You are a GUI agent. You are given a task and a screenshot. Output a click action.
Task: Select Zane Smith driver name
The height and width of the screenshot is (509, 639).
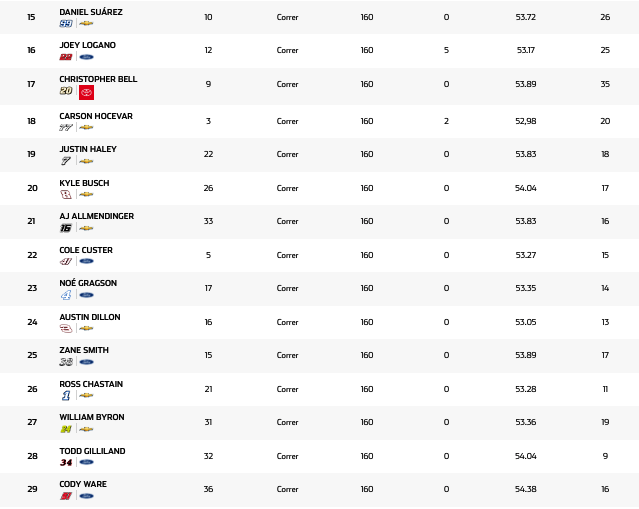pos(84,350)
